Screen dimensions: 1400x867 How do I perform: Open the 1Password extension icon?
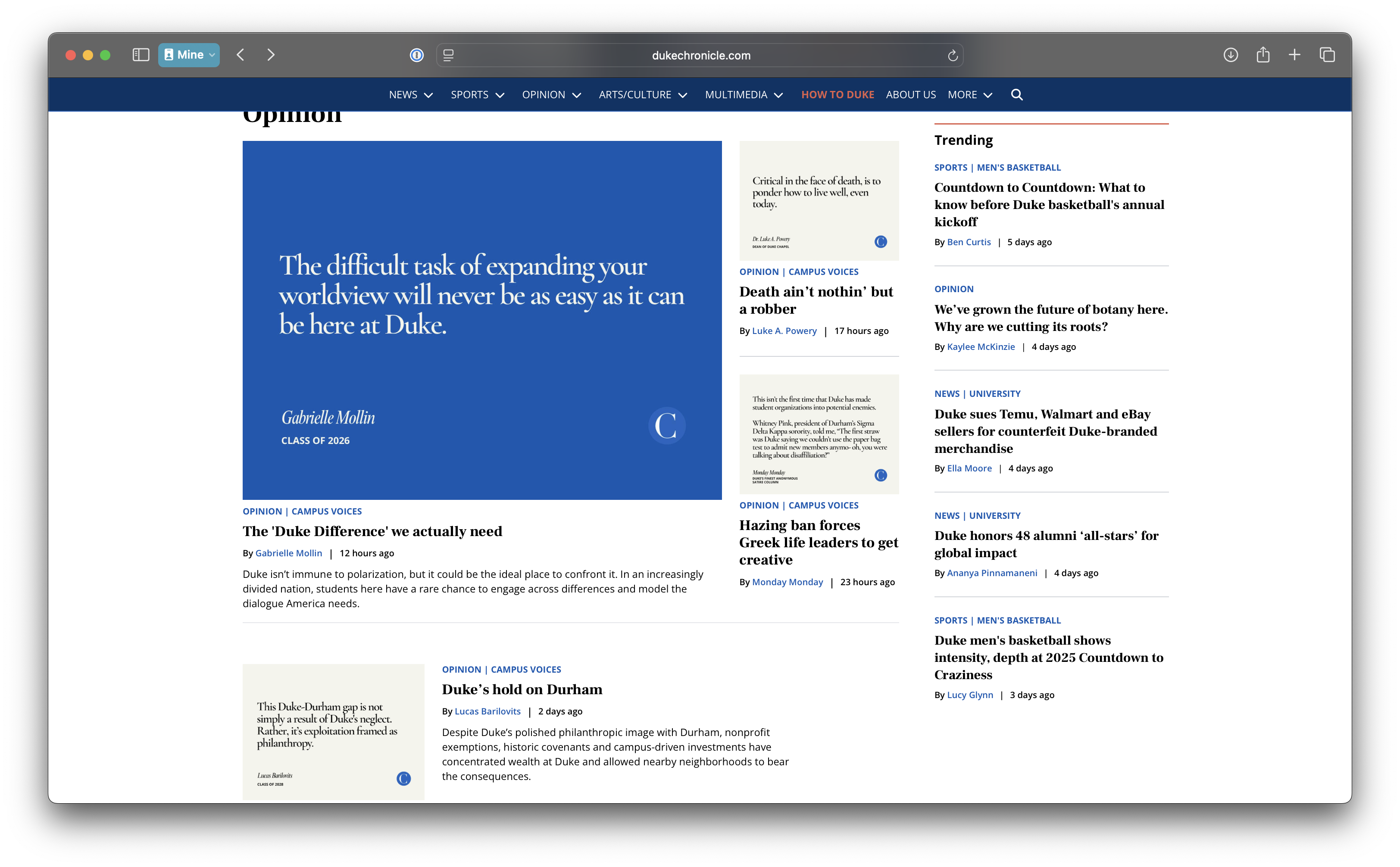[416, 55]
